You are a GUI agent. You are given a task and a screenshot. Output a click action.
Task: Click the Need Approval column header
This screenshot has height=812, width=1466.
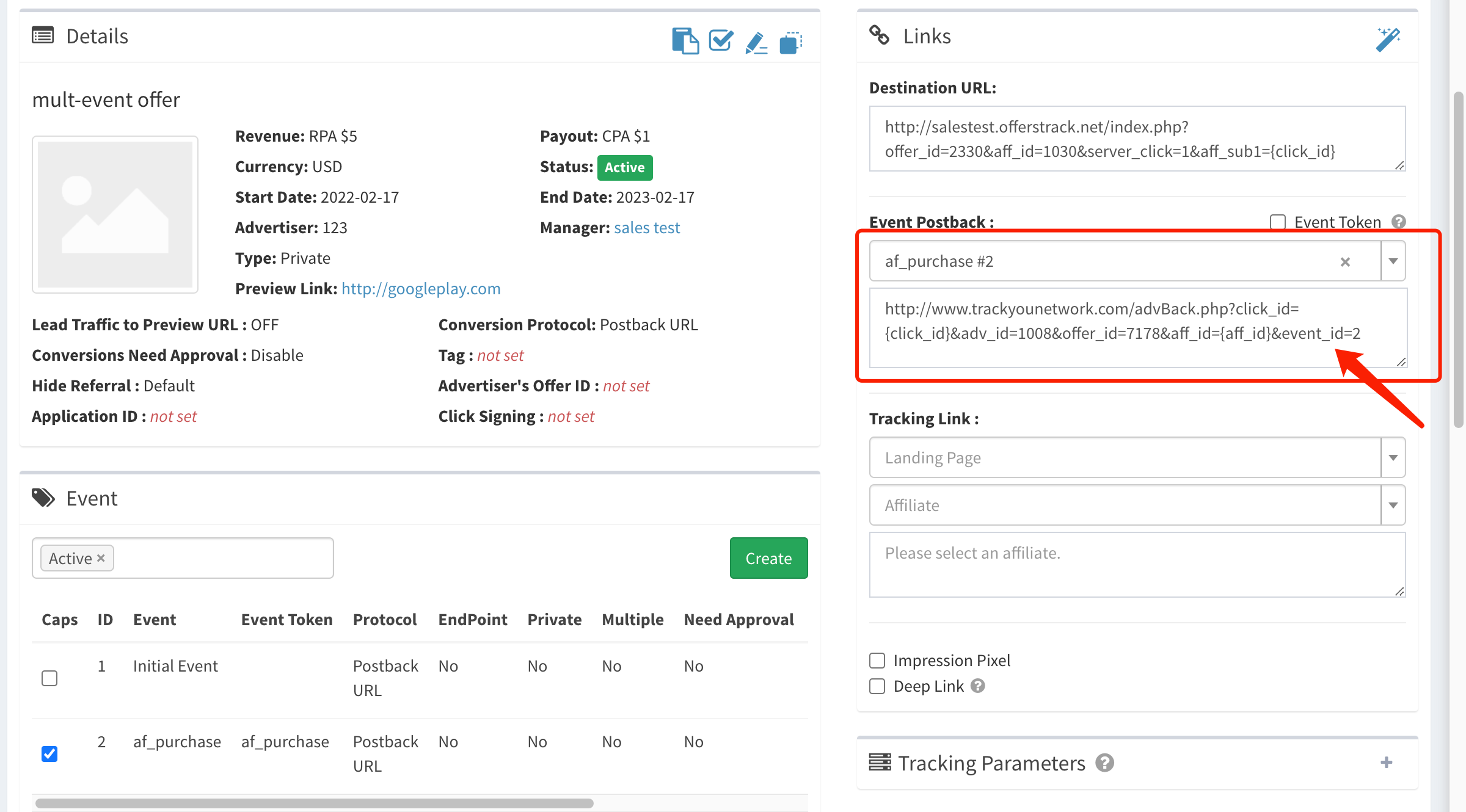(x=739, y=620)
